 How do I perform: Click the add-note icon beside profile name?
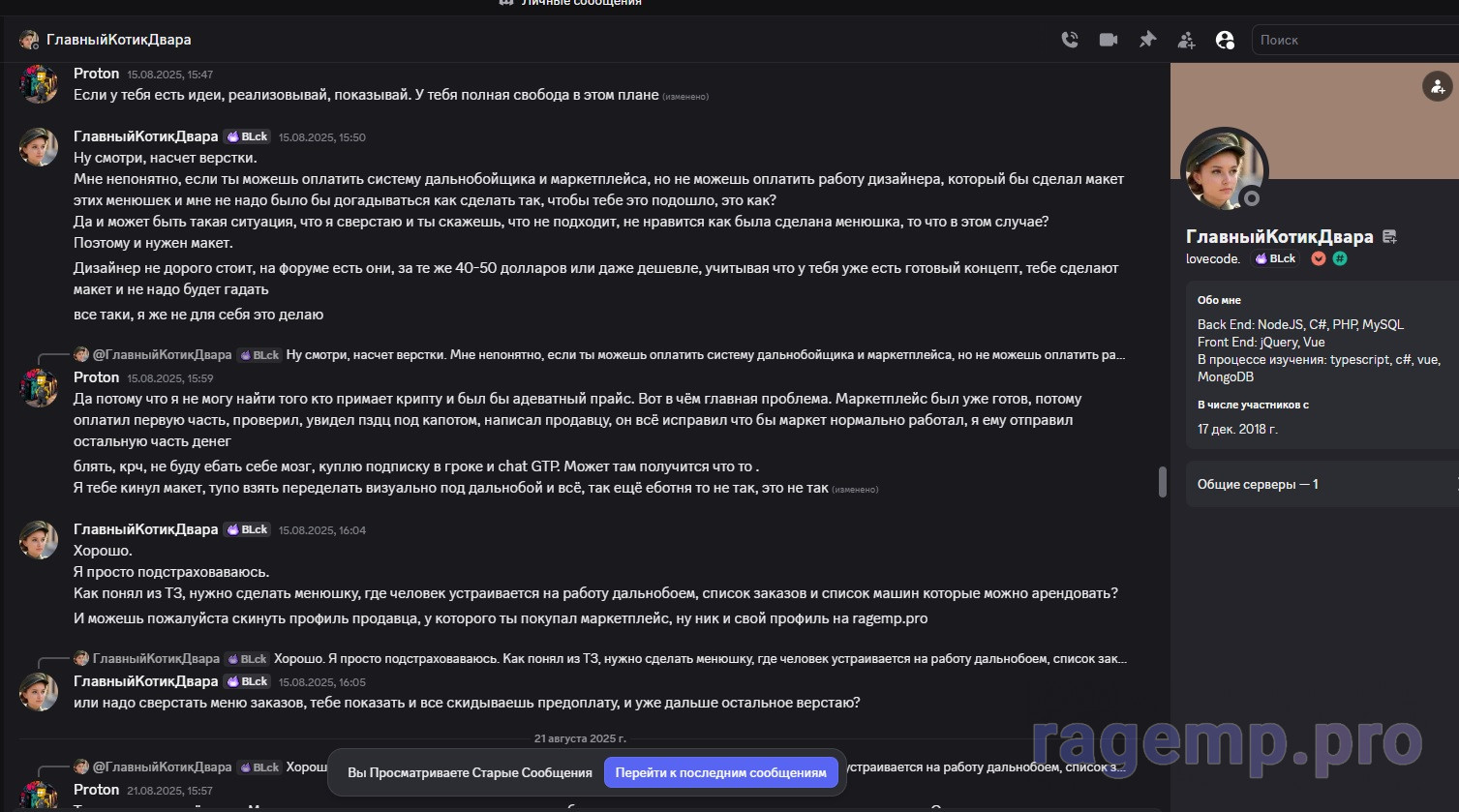1390,236
